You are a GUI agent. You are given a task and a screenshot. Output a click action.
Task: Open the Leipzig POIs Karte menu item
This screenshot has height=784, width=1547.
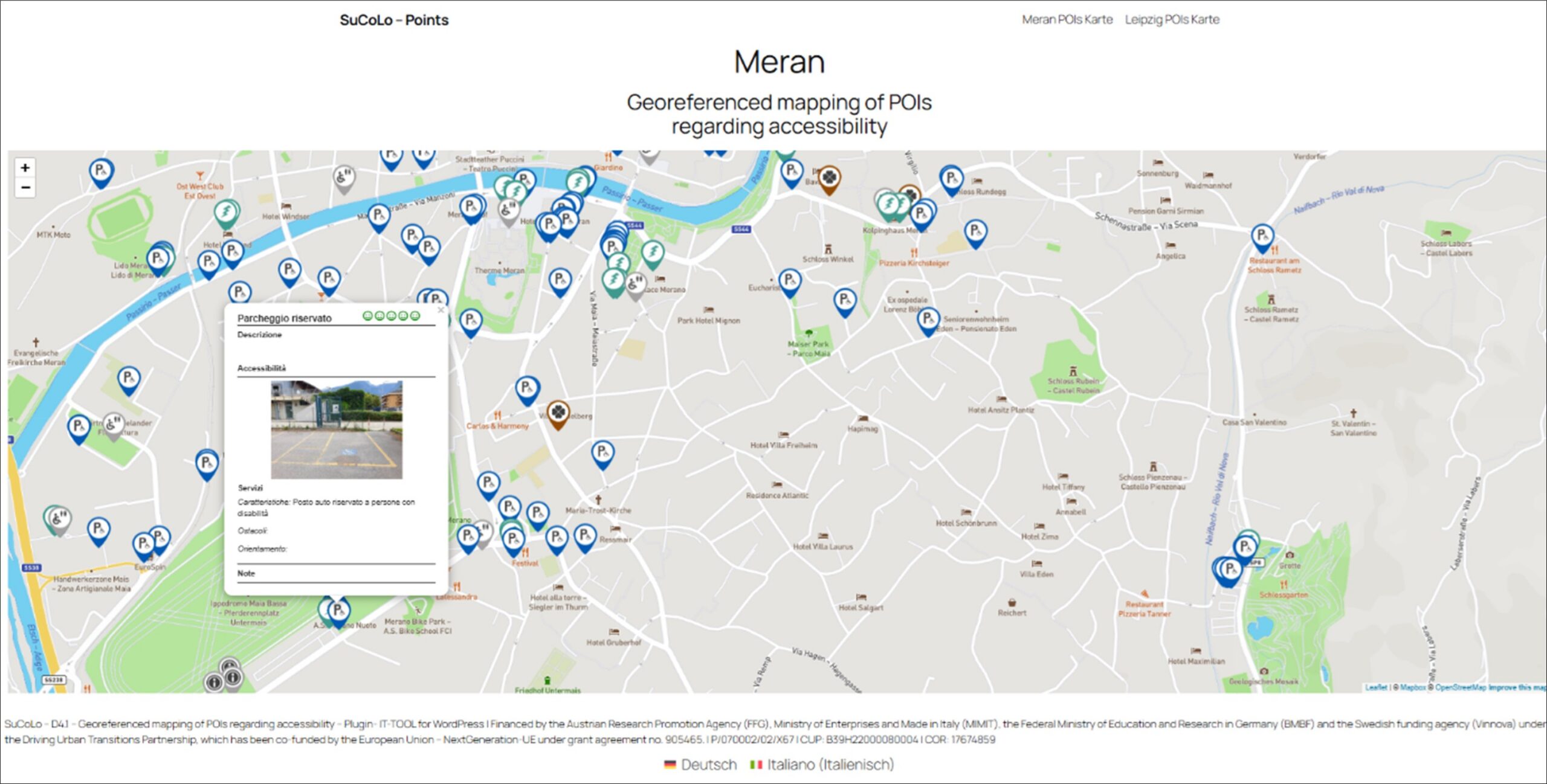pyautogui.click(x=1172, y=19)
